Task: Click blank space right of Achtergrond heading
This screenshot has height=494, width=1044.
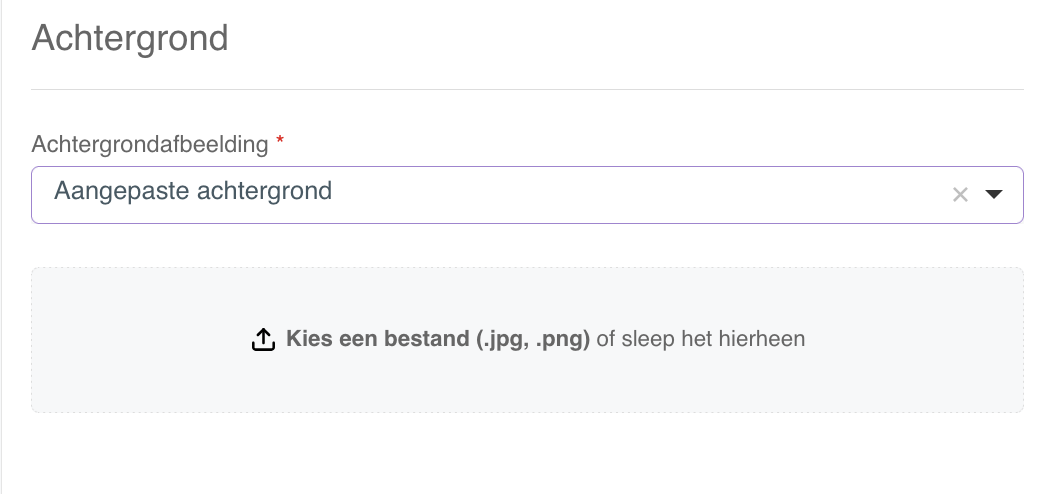Action: 626,38
